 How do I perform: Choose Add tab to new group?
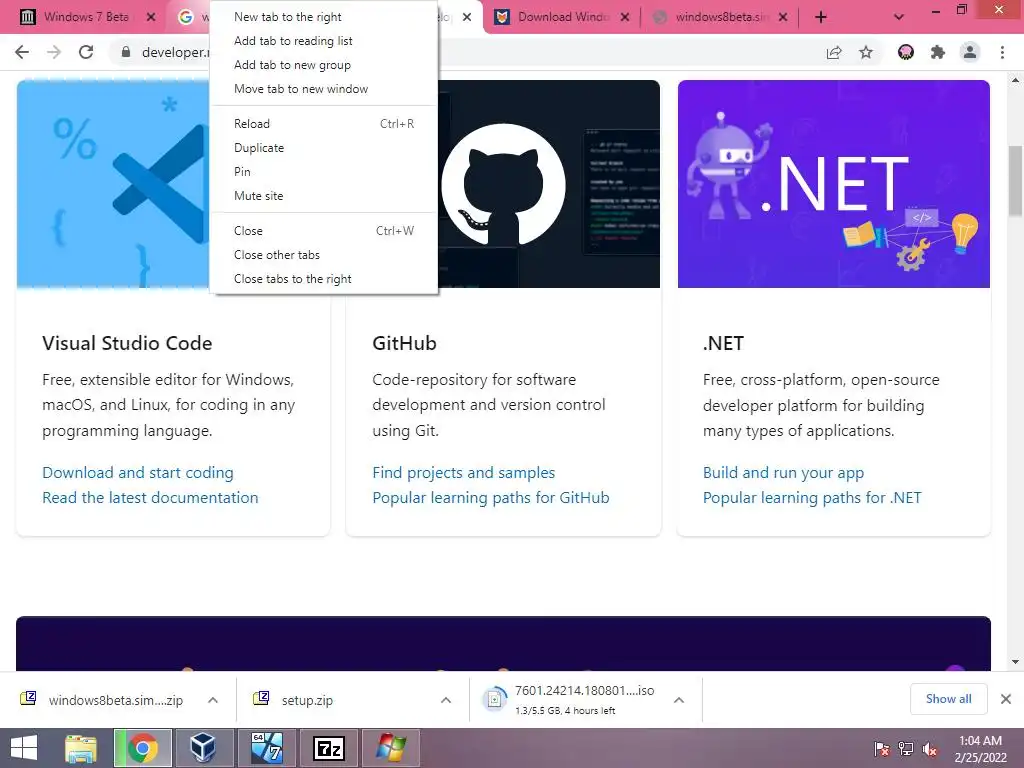click(x=324, y=65)
